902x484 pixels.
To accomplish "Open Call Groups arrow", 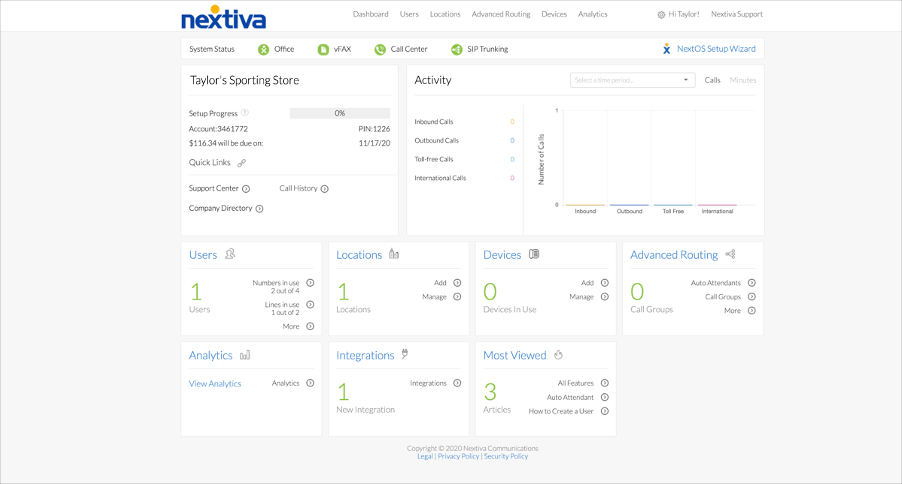I will click(752, 297).
